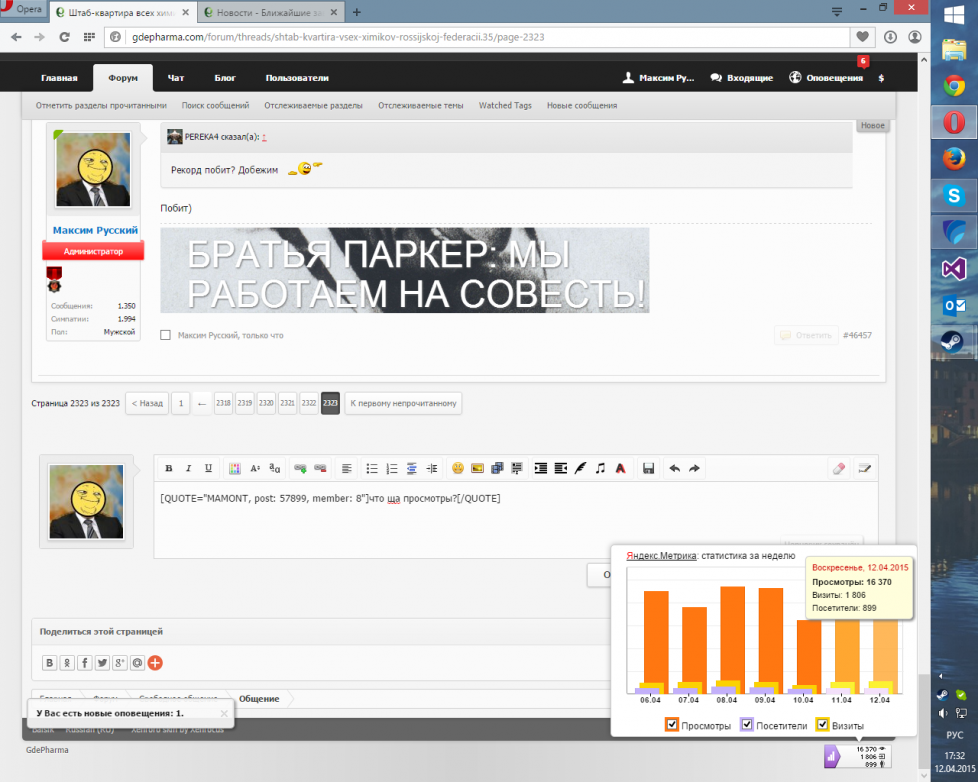The image size is (978, 782).
Task: Click the save draft floppy icon
Action: point(648,468)
